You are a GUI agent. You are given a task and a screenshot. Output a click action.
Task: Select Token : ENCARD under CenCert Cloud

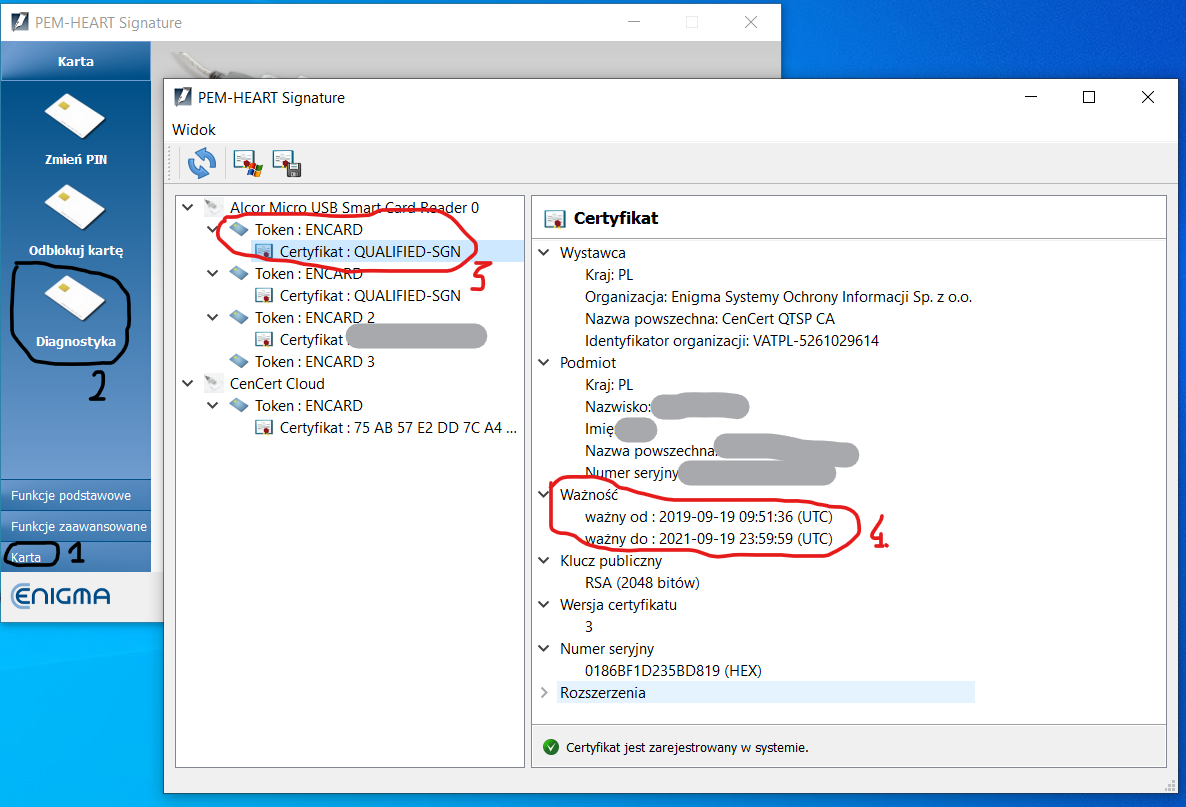309,405
